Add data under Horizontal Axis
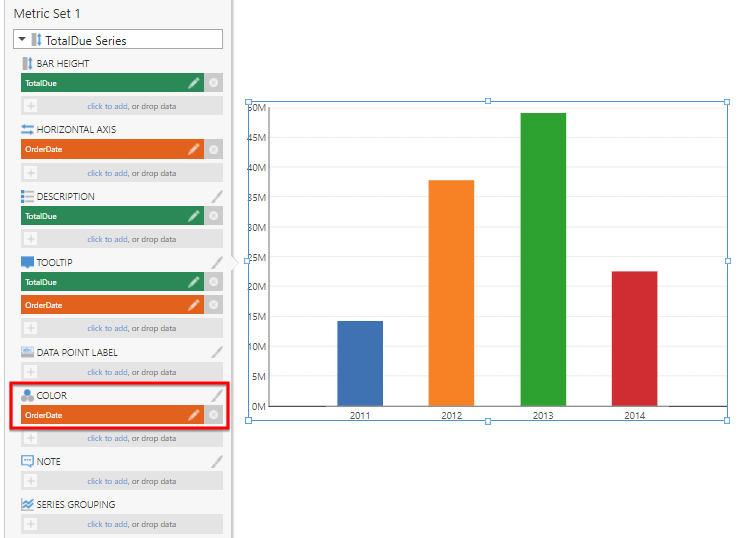The height and width of the screenshot is (538, 740). [x=122, y=173]
